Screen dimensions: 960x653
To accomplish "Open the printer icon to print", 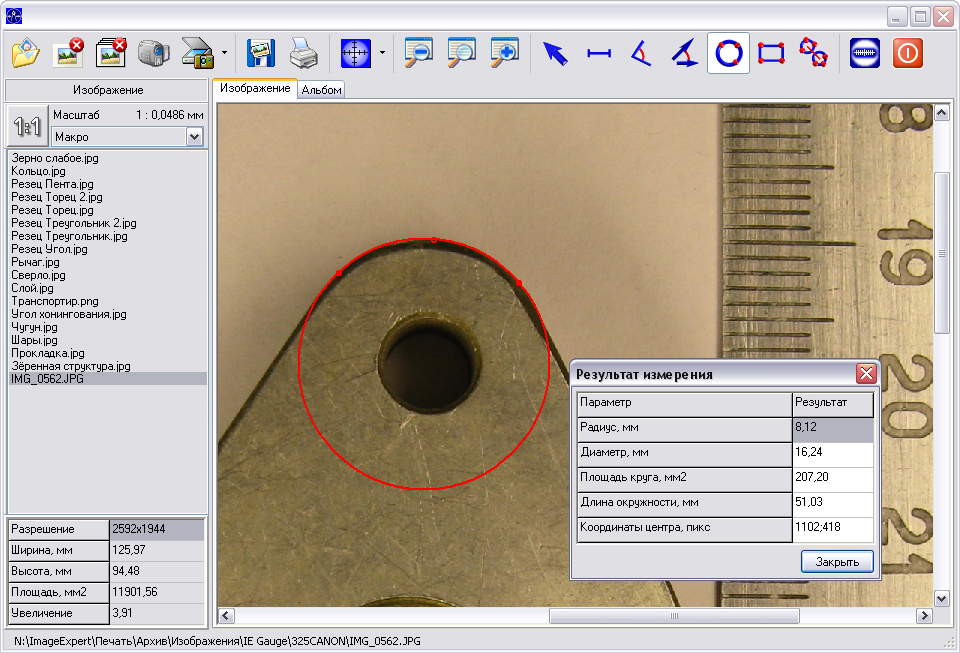I will tap(304, 53).
